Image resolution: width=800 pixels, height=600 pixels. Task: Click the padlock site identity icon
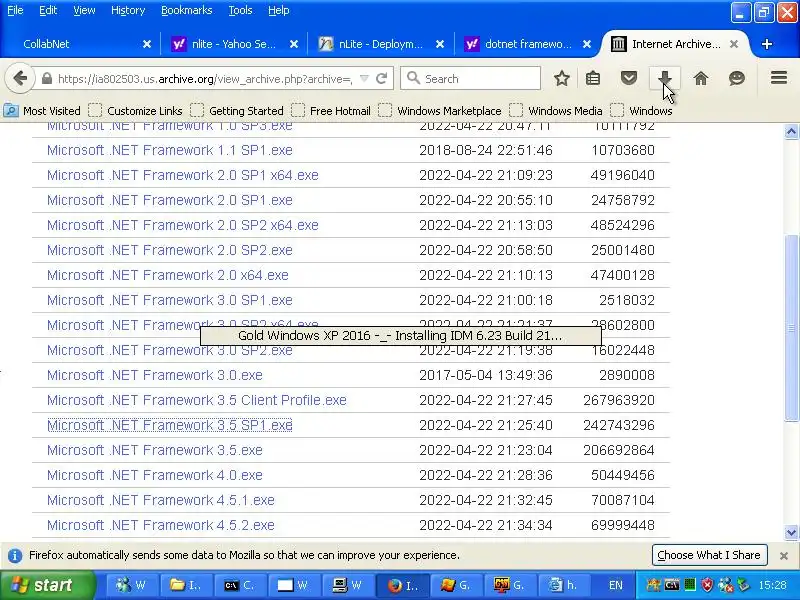47,79
